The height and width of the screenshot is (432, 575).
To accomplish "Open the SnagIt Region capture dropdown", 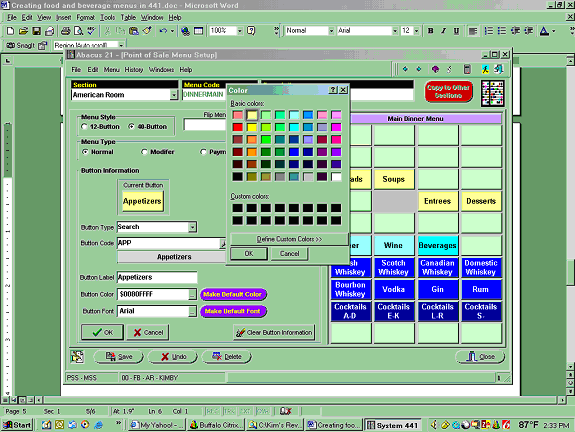I will pos(121,45).
